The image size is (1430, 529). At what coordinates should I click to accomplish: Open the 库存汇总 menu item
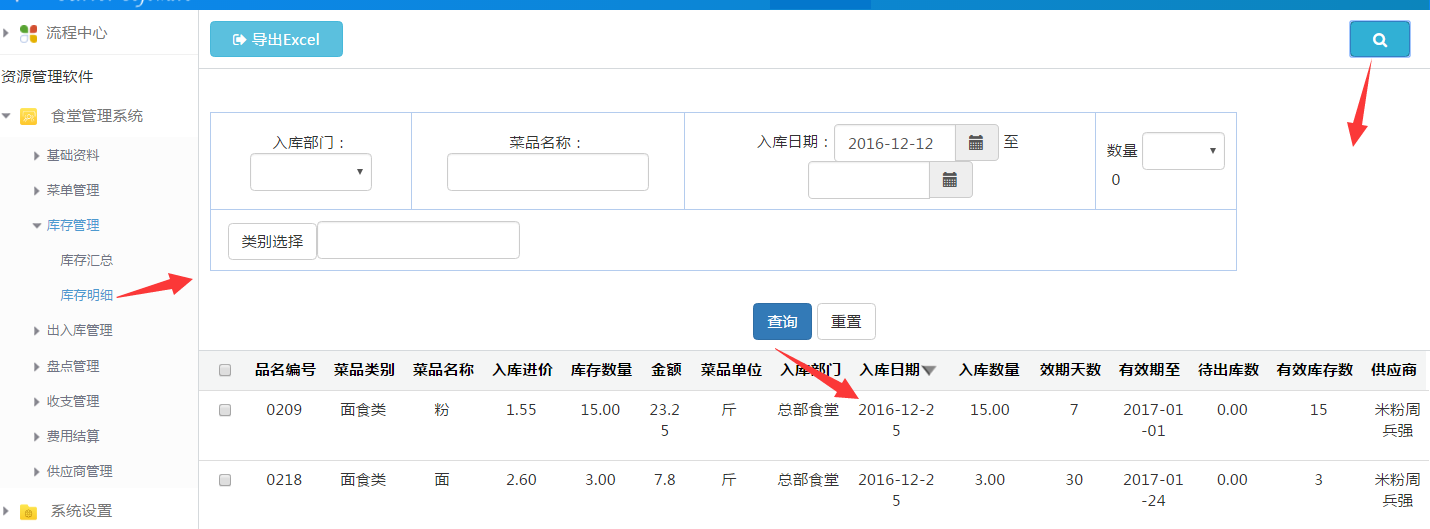pyautogui.click(x=87, y=260)
